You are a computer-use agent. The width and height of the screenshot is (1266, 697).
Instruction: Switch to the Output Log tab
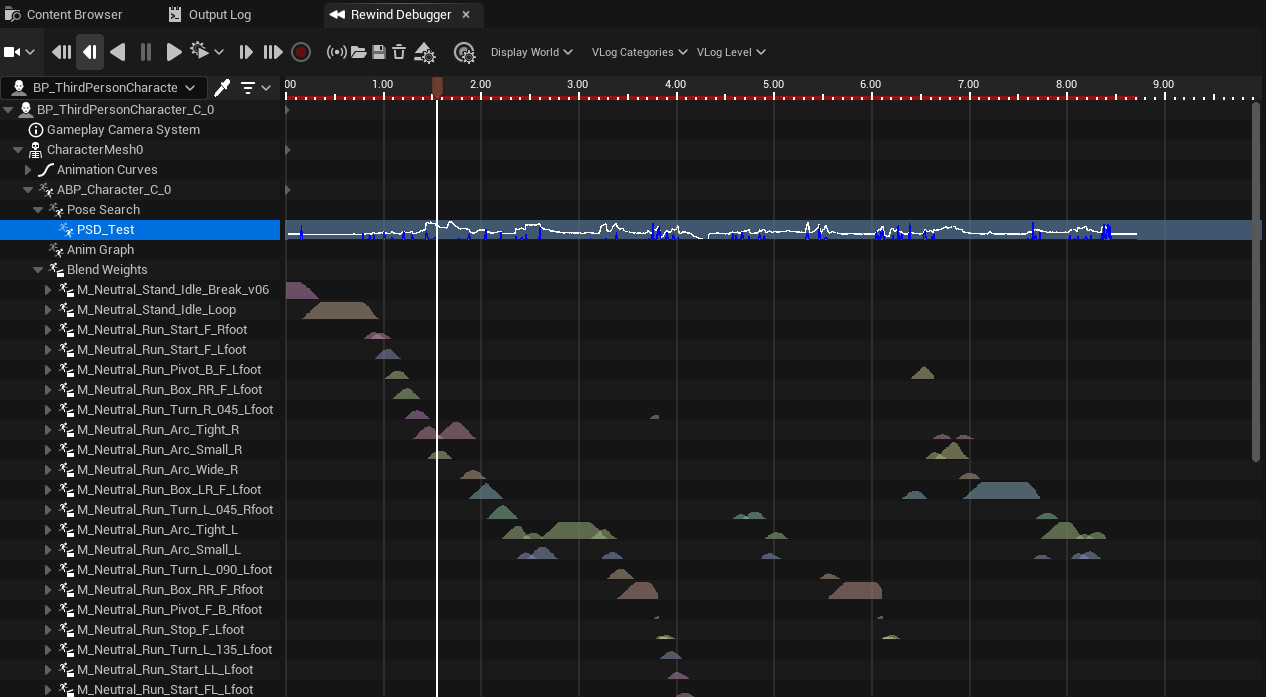pyautogui.click(x=209, y=15)
